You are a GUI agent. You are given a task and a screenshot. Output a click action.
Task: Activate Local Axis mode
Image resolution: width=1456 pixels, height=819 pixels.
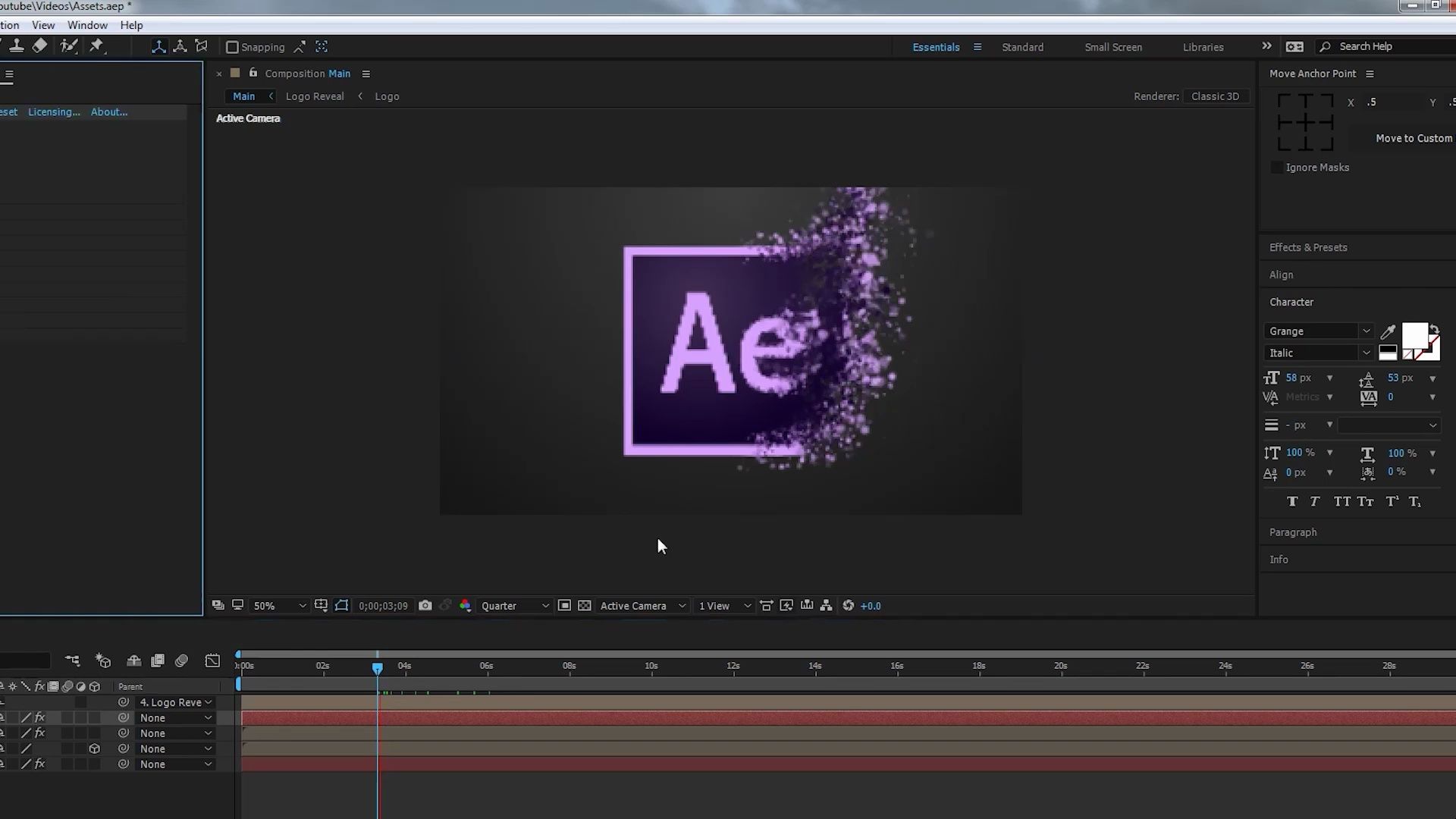[x=158, y=46]
